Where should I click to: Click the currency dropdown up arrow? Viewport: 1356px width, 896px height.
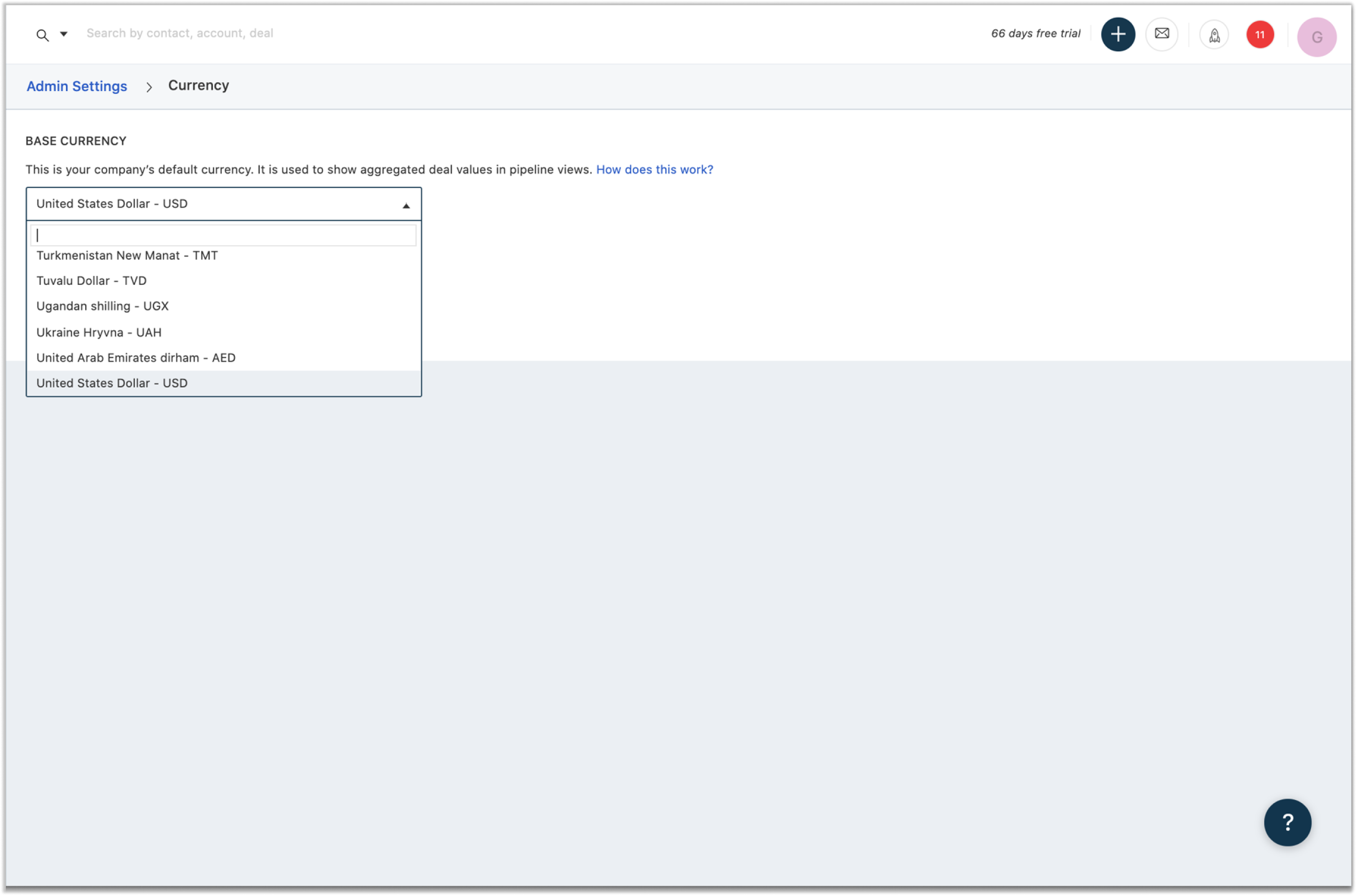(x=406, y=206)
